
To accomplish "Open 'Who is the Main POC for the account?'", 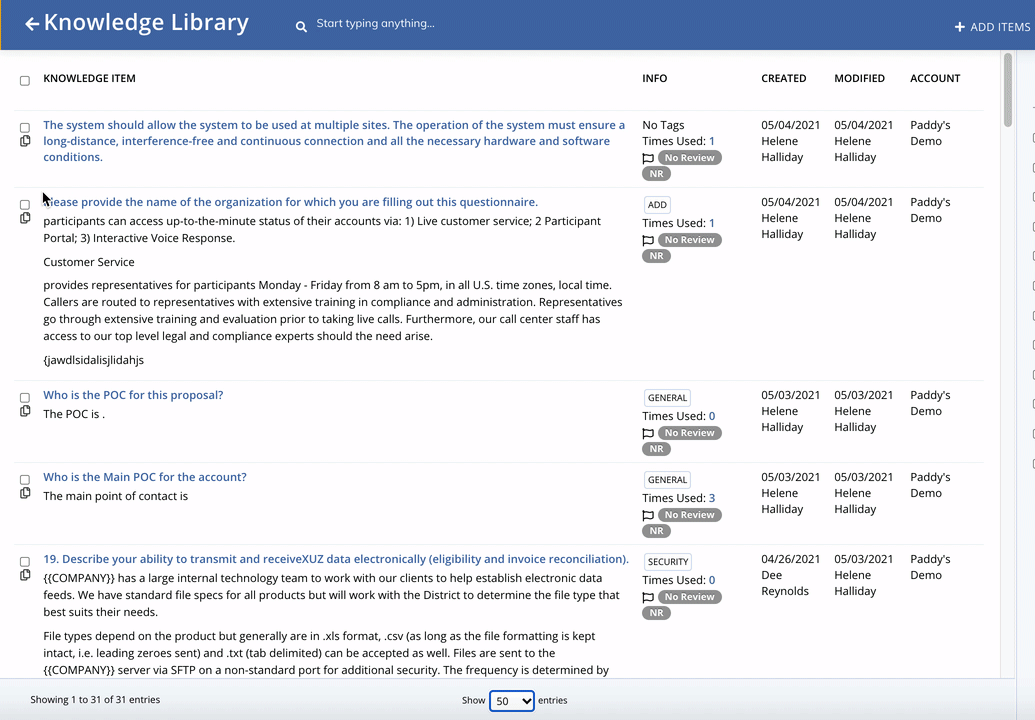I will coord(145,476).
